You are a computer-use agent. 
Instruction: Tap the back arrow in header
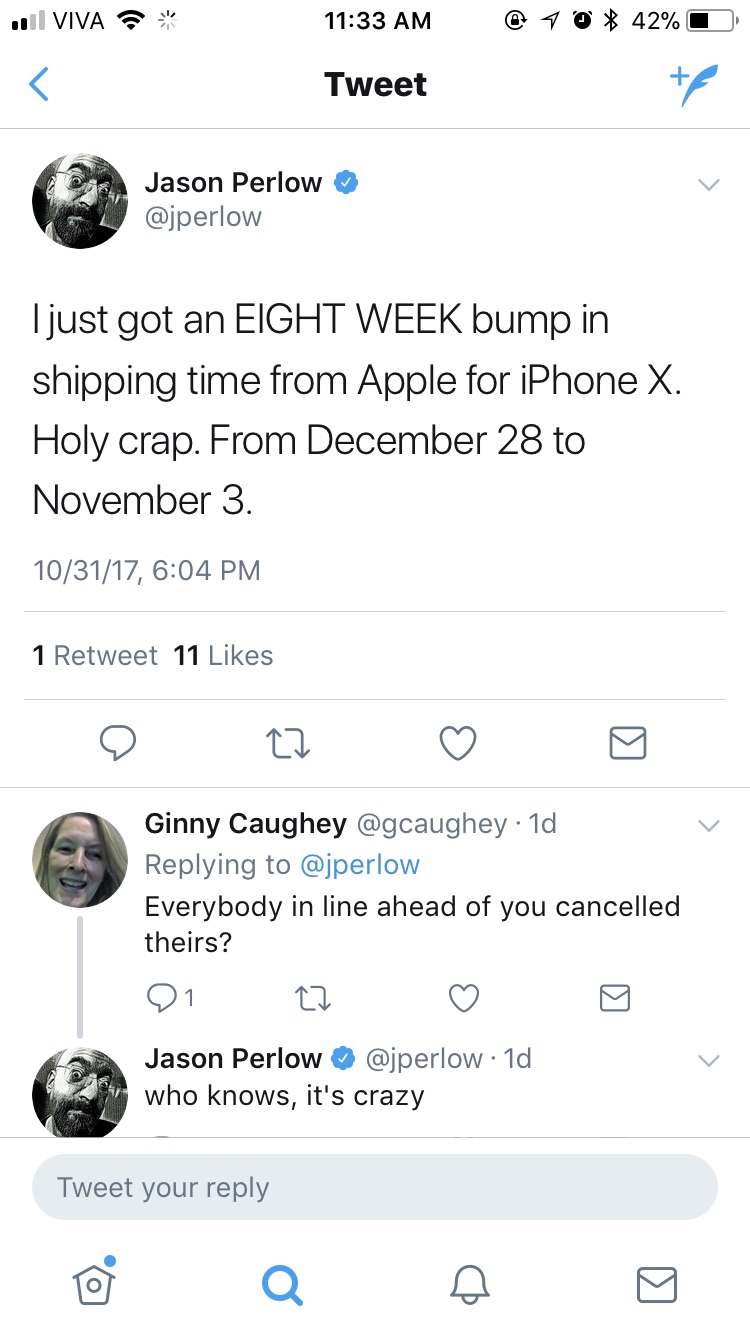38,85
